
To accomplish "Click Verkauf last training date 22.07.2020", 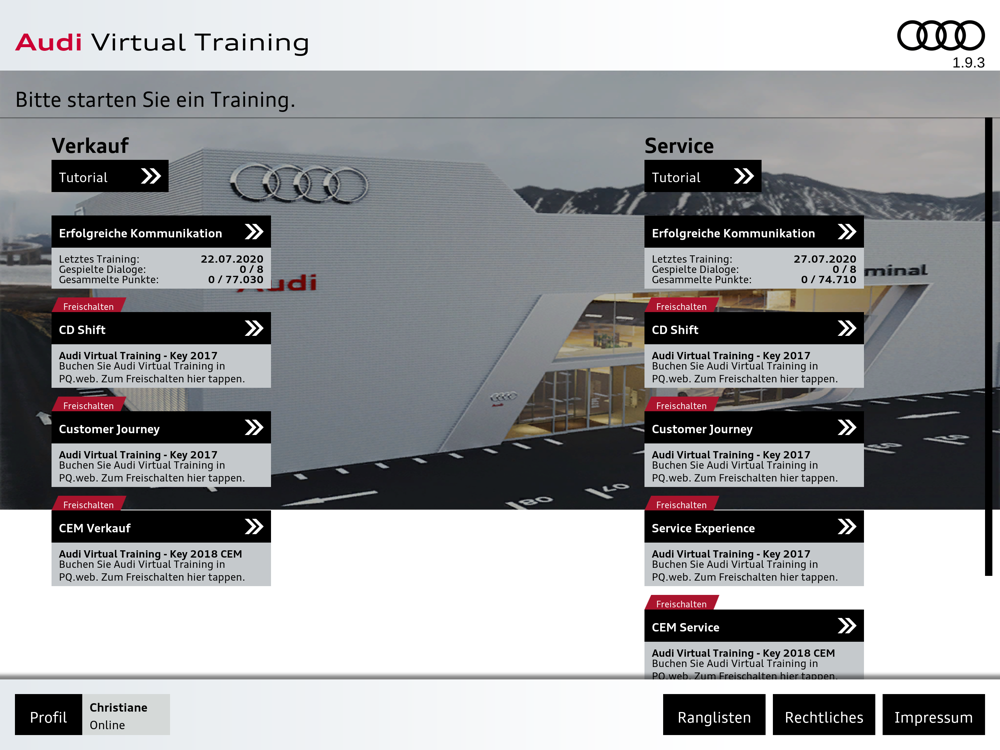I will tap(232, 259).
